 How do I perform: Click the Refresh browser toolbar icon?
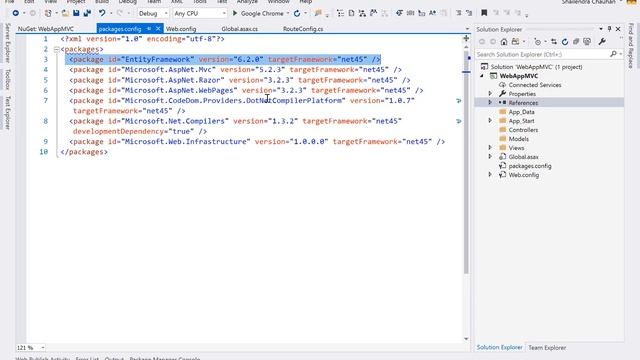[297, 13]
